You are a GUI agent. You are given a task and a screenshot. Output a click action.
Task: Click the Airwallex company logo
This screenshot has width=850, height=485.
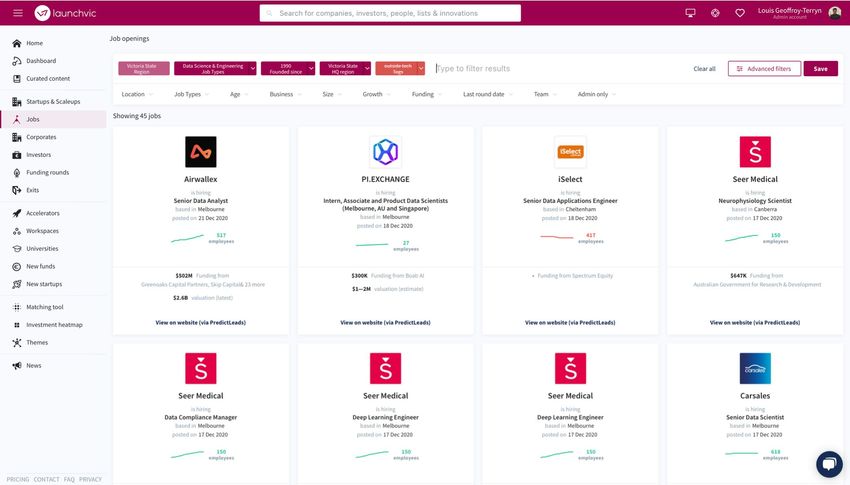201,152
